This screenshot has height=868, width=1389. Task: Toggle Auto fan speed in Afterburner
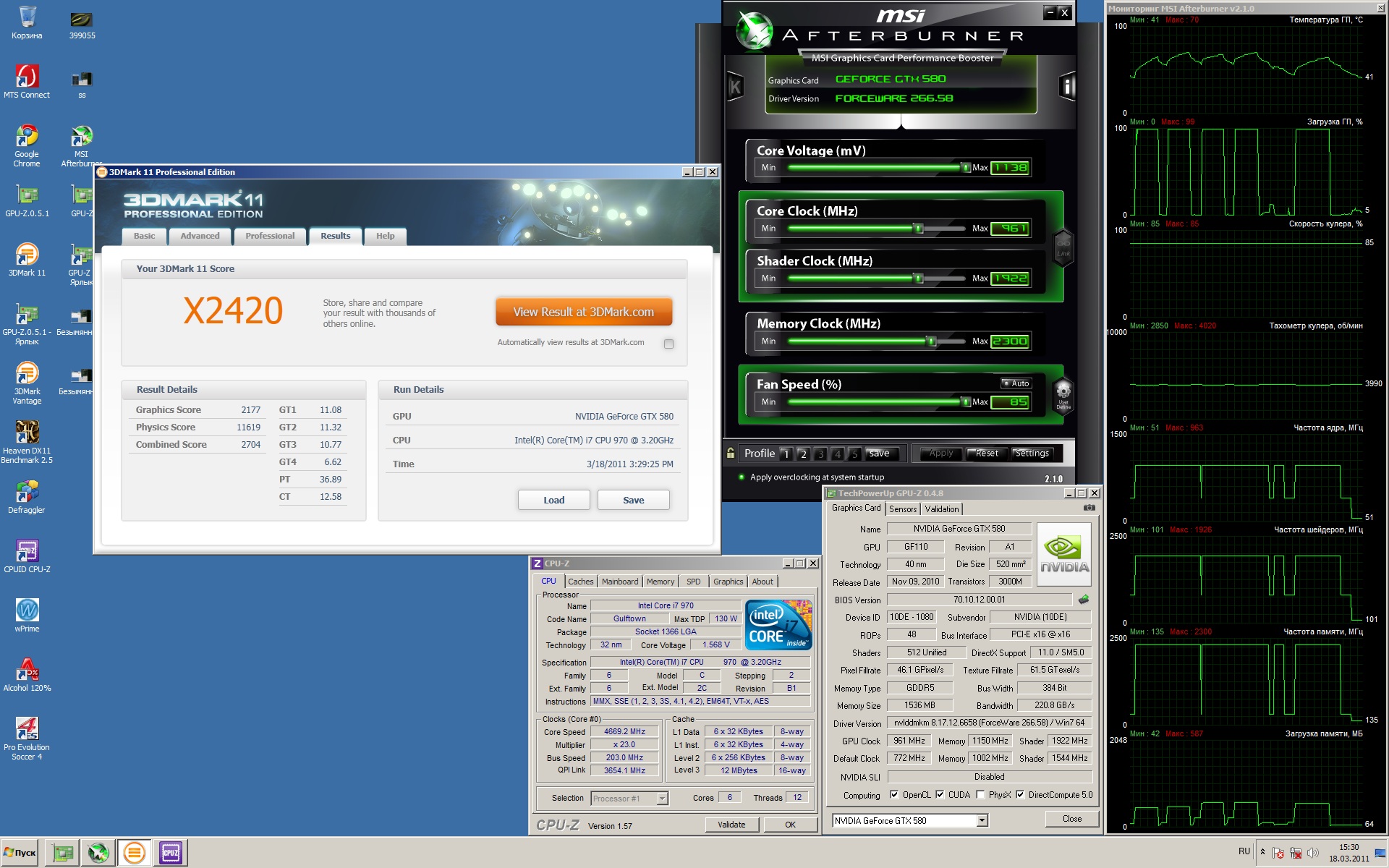tap(1016, 383)
